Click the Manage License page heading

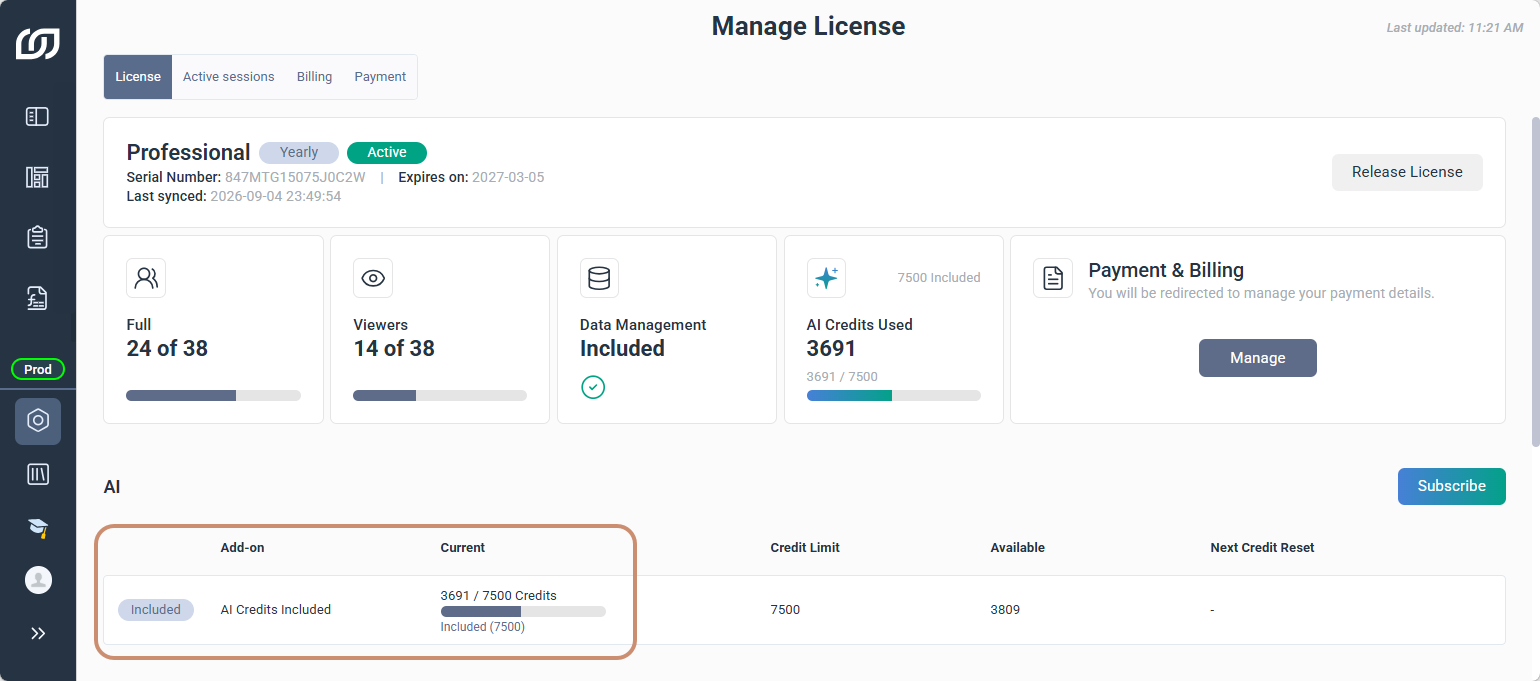[808, 26]
